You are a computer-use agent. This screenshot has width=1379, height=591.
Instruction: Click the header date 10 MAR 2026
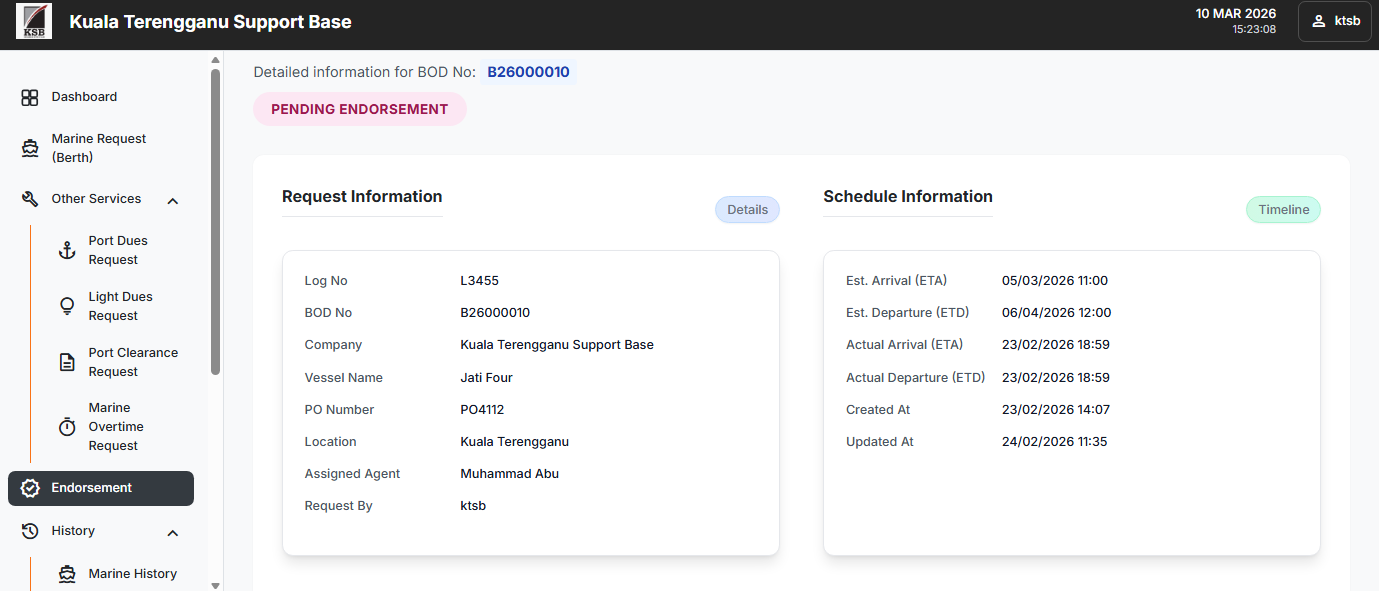[1236, 14]
